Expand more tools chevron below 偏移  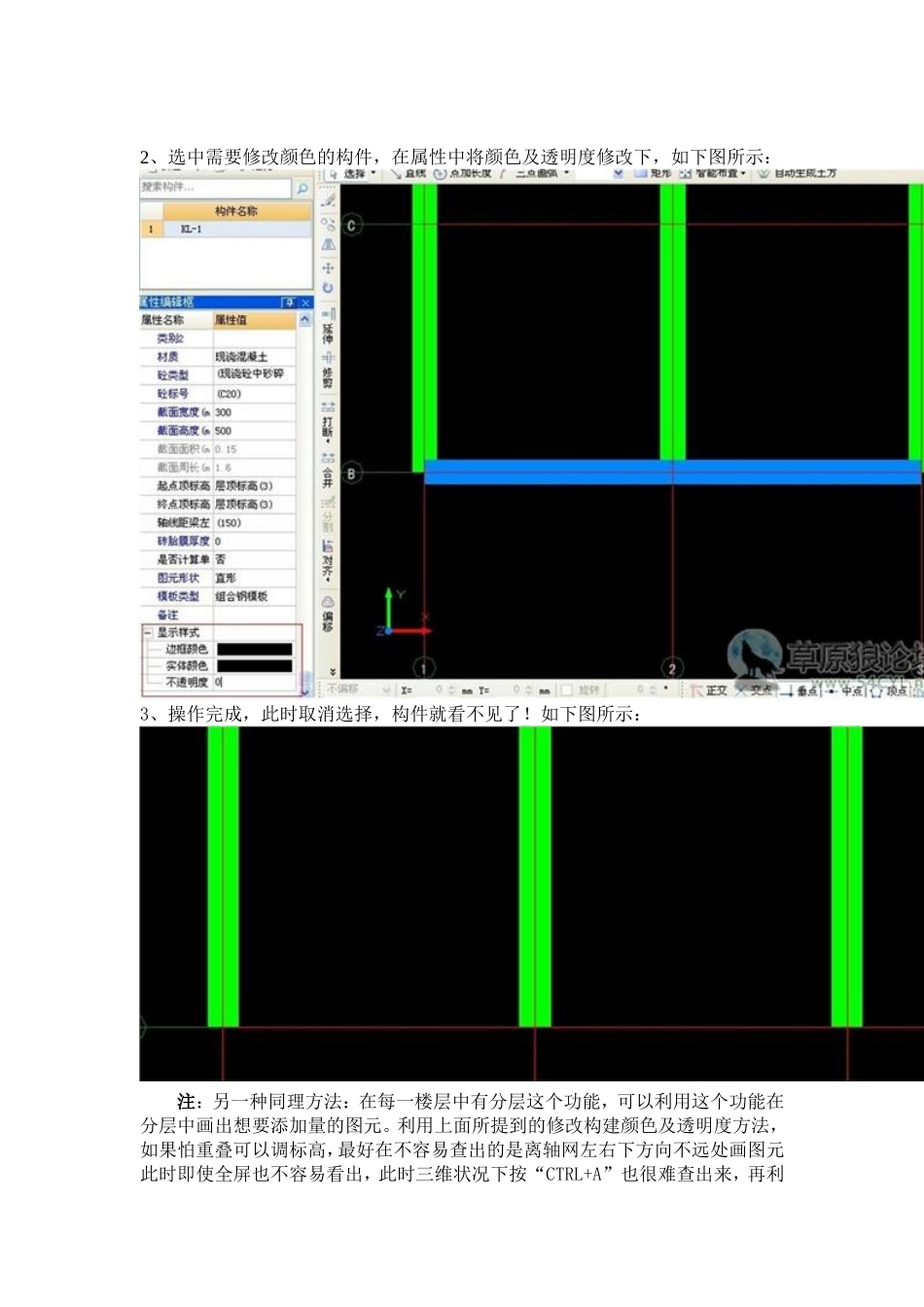[333, 672]
